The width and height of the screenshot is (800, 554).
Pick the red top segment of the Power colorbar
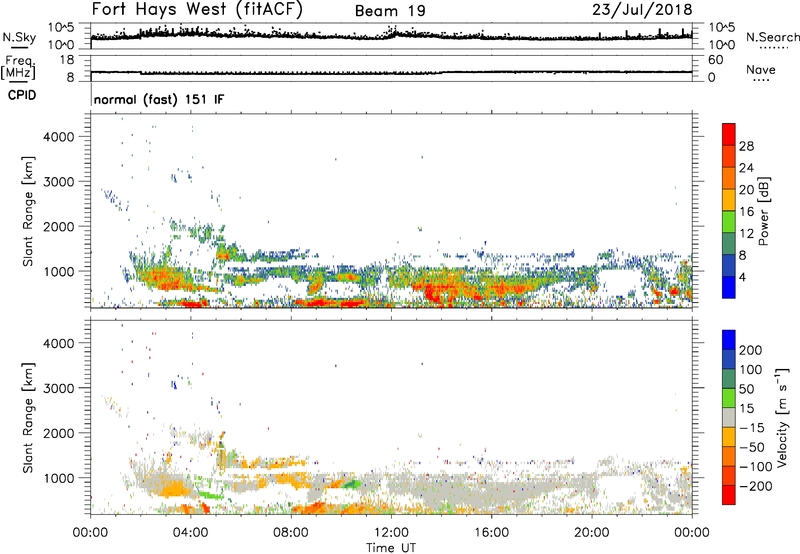(x=729, y=134)
